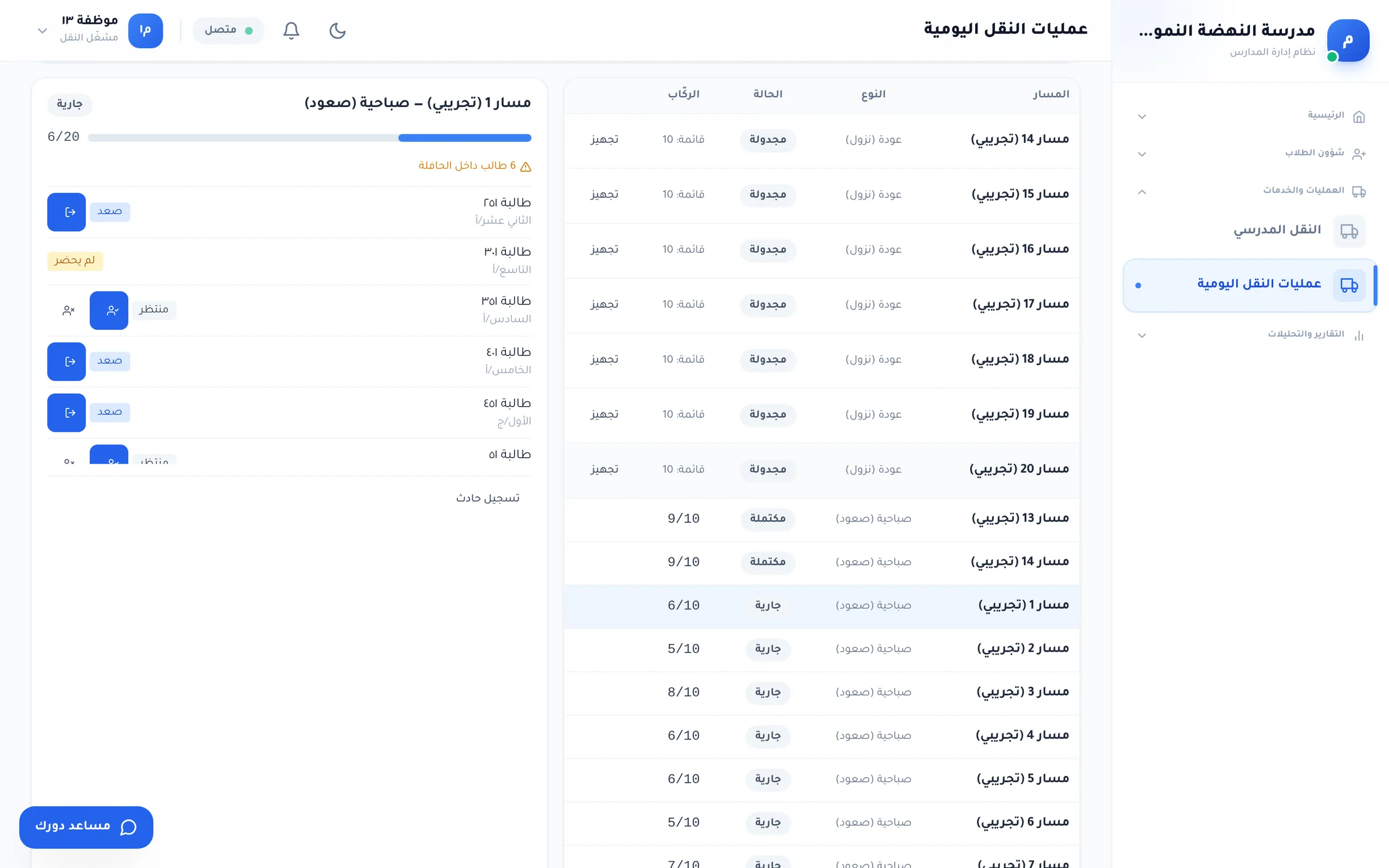The height and width of the screenshot is (868, 1389).
Task: Click the chart icon beside التقارير والتحليلات
Action: (x=1359, y=336)
